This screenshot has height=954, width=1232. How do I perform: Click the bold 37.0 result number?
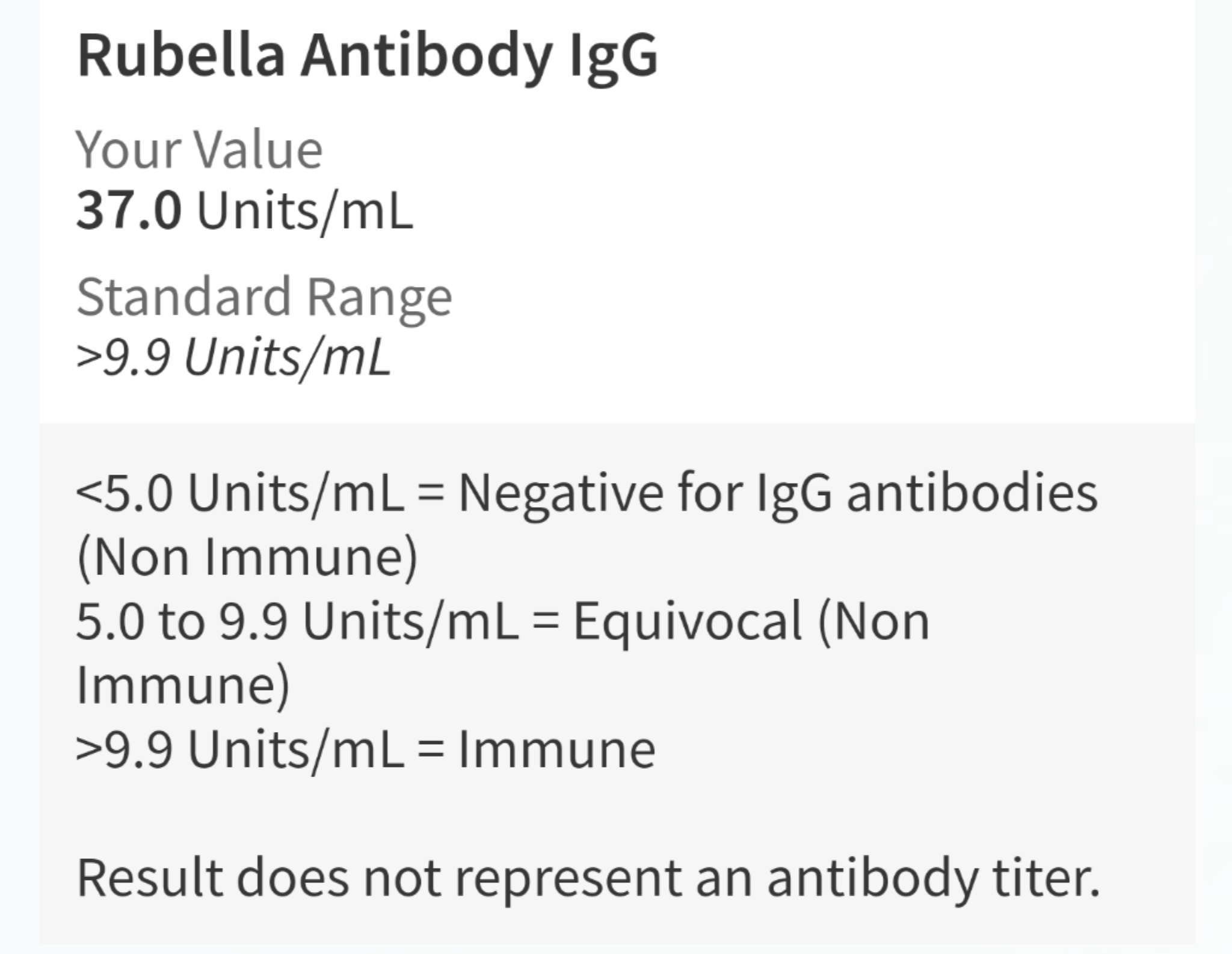coord(128,211)
